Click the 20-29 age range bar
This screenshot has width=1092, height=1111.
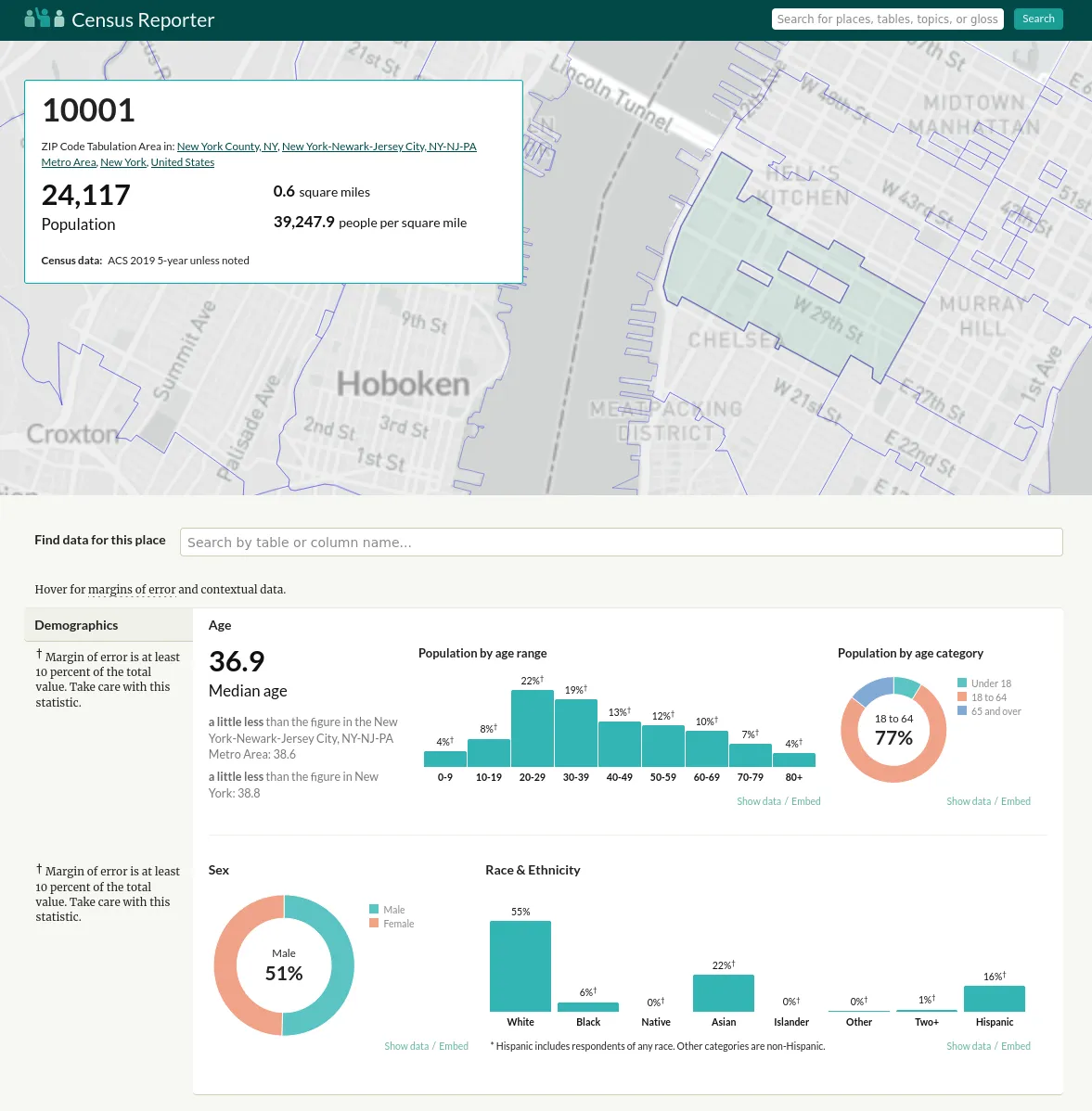coord(532,726)
